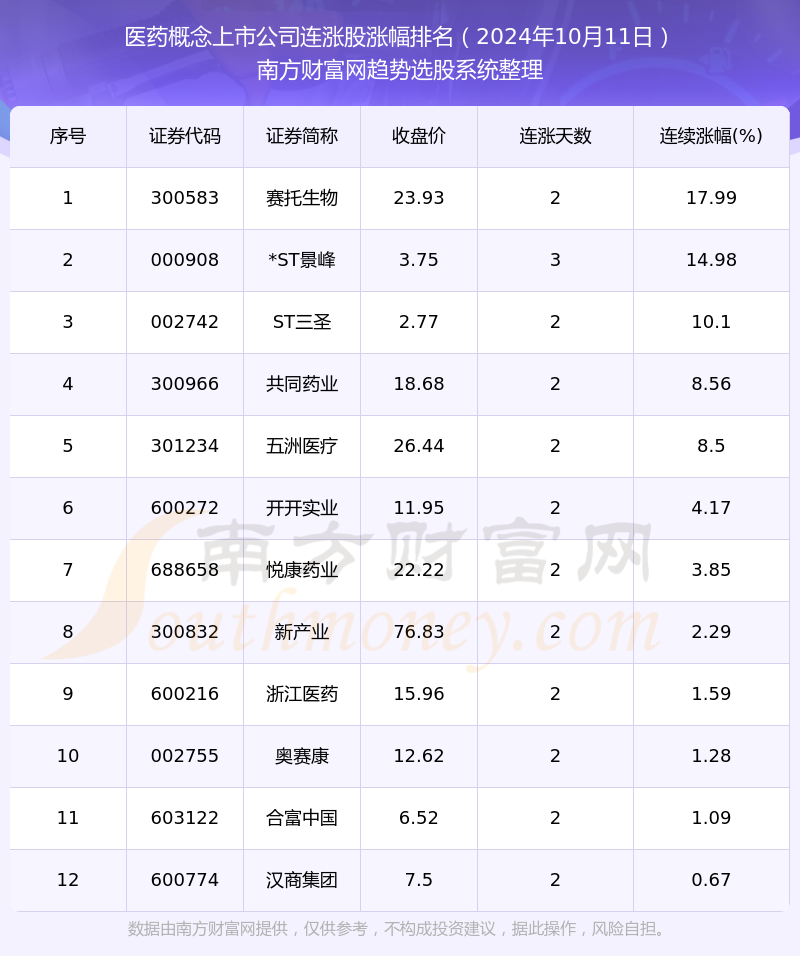Click the 2.29 gain value
Screen dimensions: 800x956
point(711,632)
